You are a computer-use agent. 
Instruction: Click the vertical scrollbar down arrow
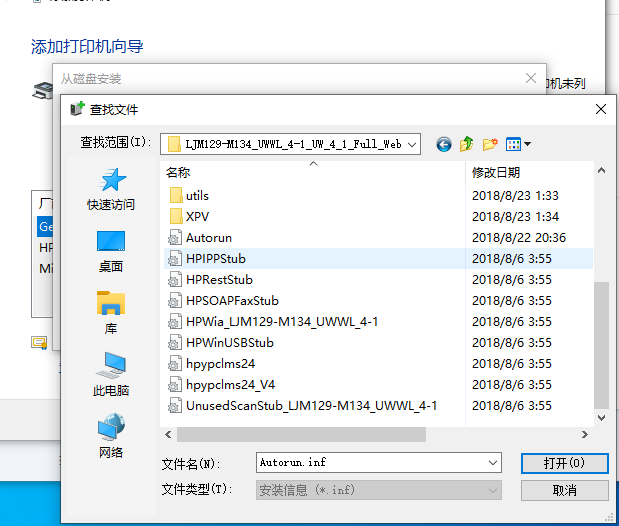pos(601,418)
